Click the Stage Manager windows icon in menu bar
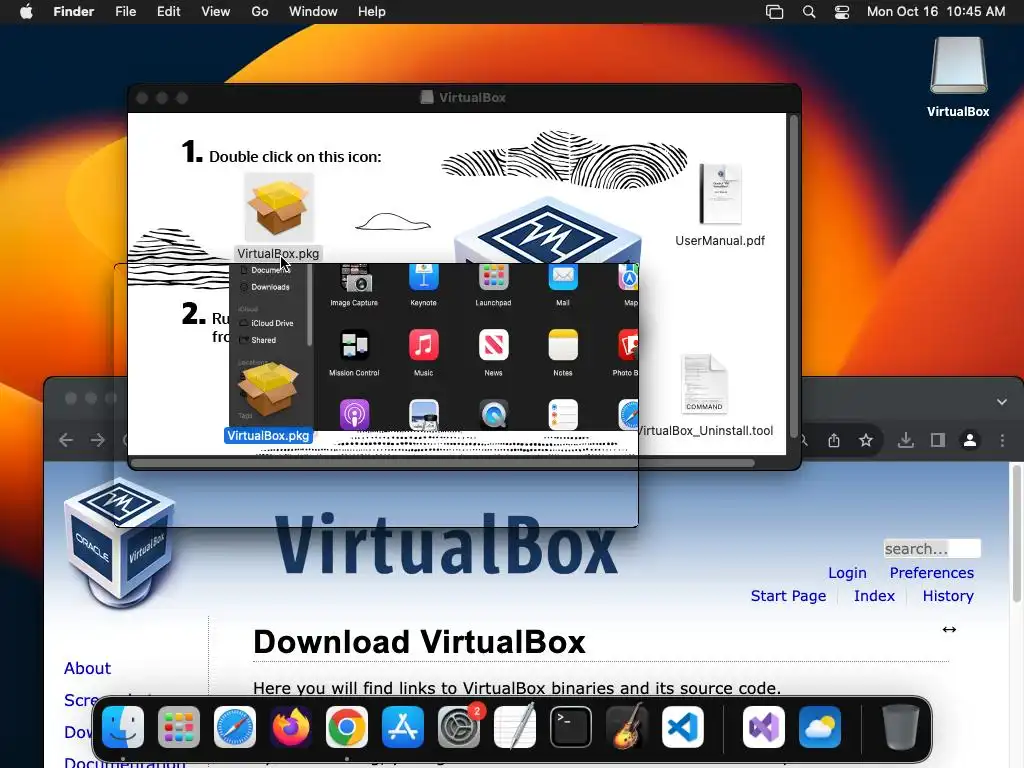Viewport: 1024px width, 768px height. click(x=775, y=12)
